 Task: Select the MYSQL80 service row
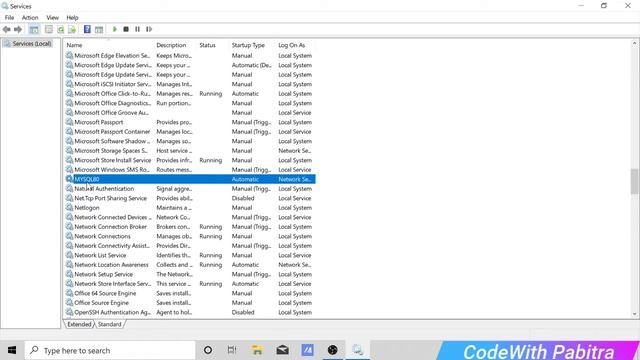tap(190, 179)
